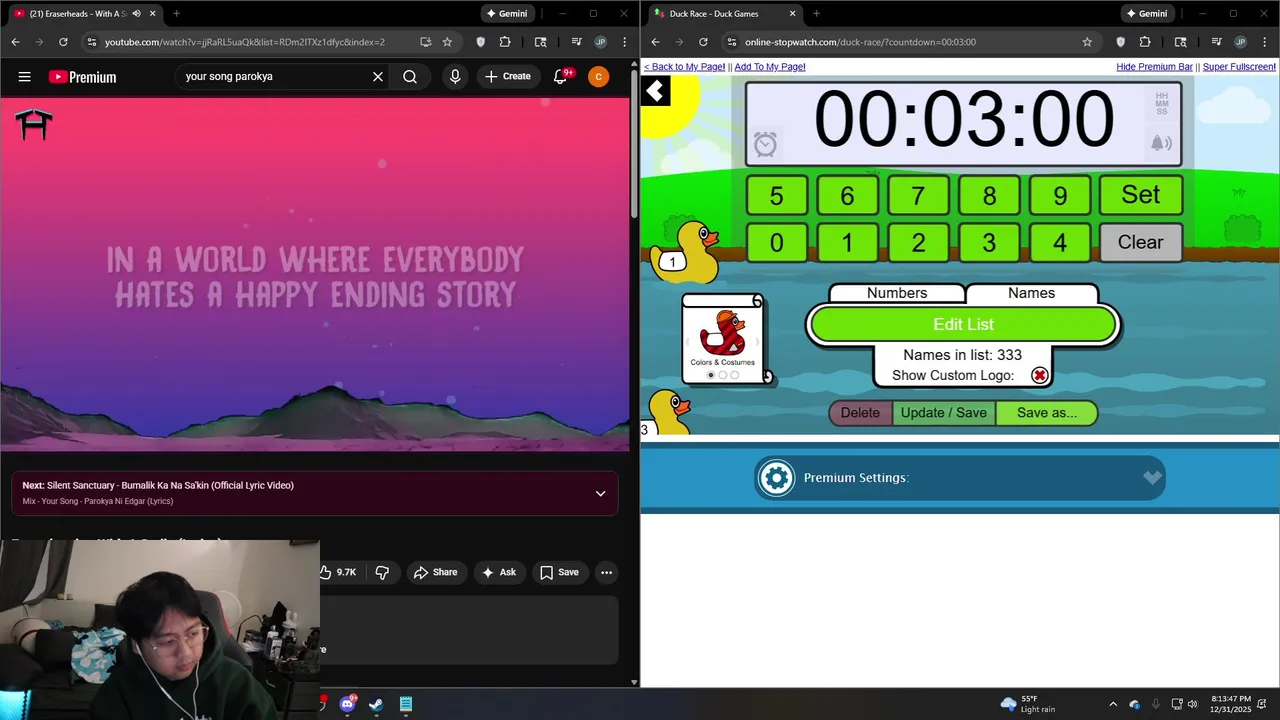Image resolution: width=1280 pixels, height=720 pixels.
Task: Clear the YouTube search text with X
Action: coord(378,77)
